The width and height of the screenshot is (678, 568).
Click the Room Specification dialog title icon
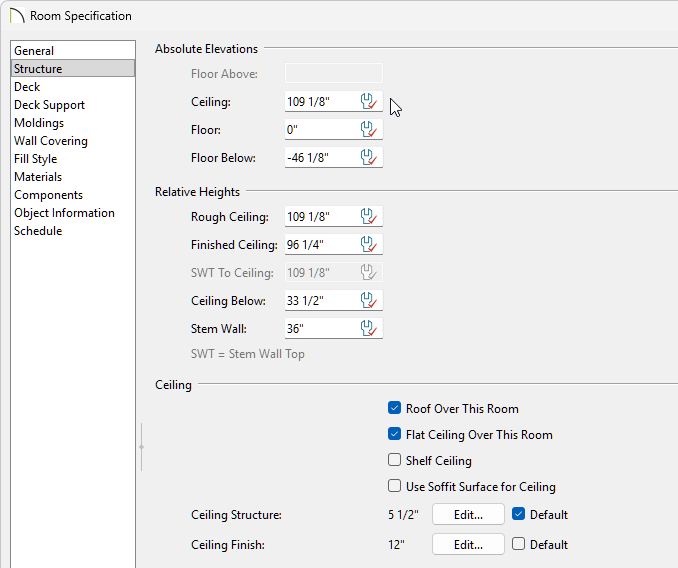16,16
